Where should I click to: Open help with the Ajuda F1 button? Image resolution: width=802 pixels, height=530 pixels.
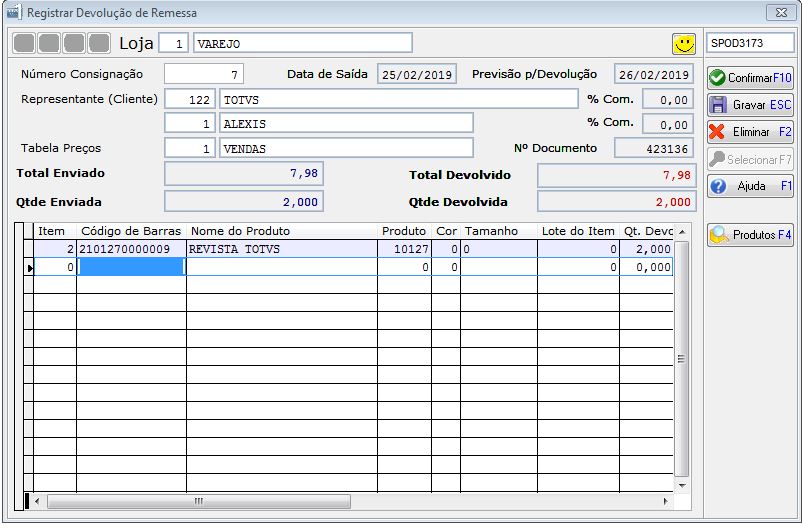750,186
